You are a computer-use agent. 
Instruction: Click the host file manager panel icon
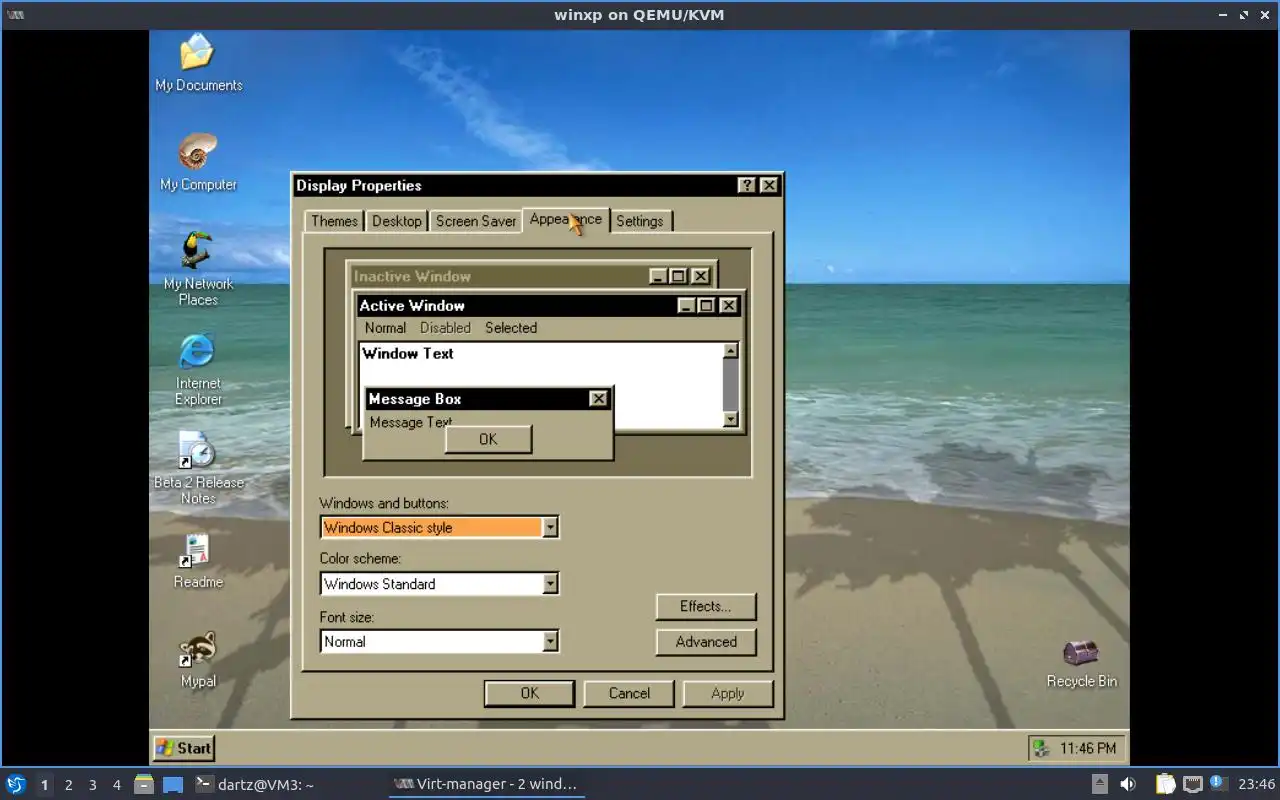click(144, 784)
